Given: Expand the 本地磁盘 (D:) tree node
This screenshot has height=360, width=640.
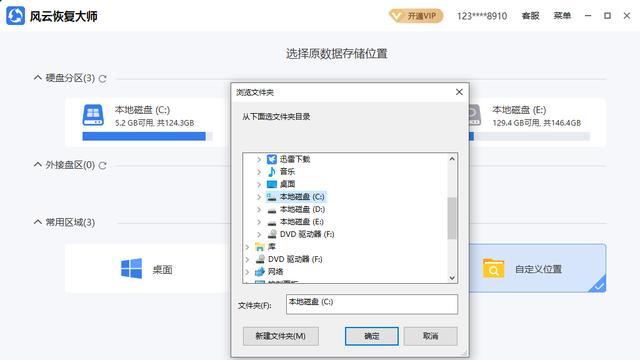Looking at the screenshot, I should point(259,209).
